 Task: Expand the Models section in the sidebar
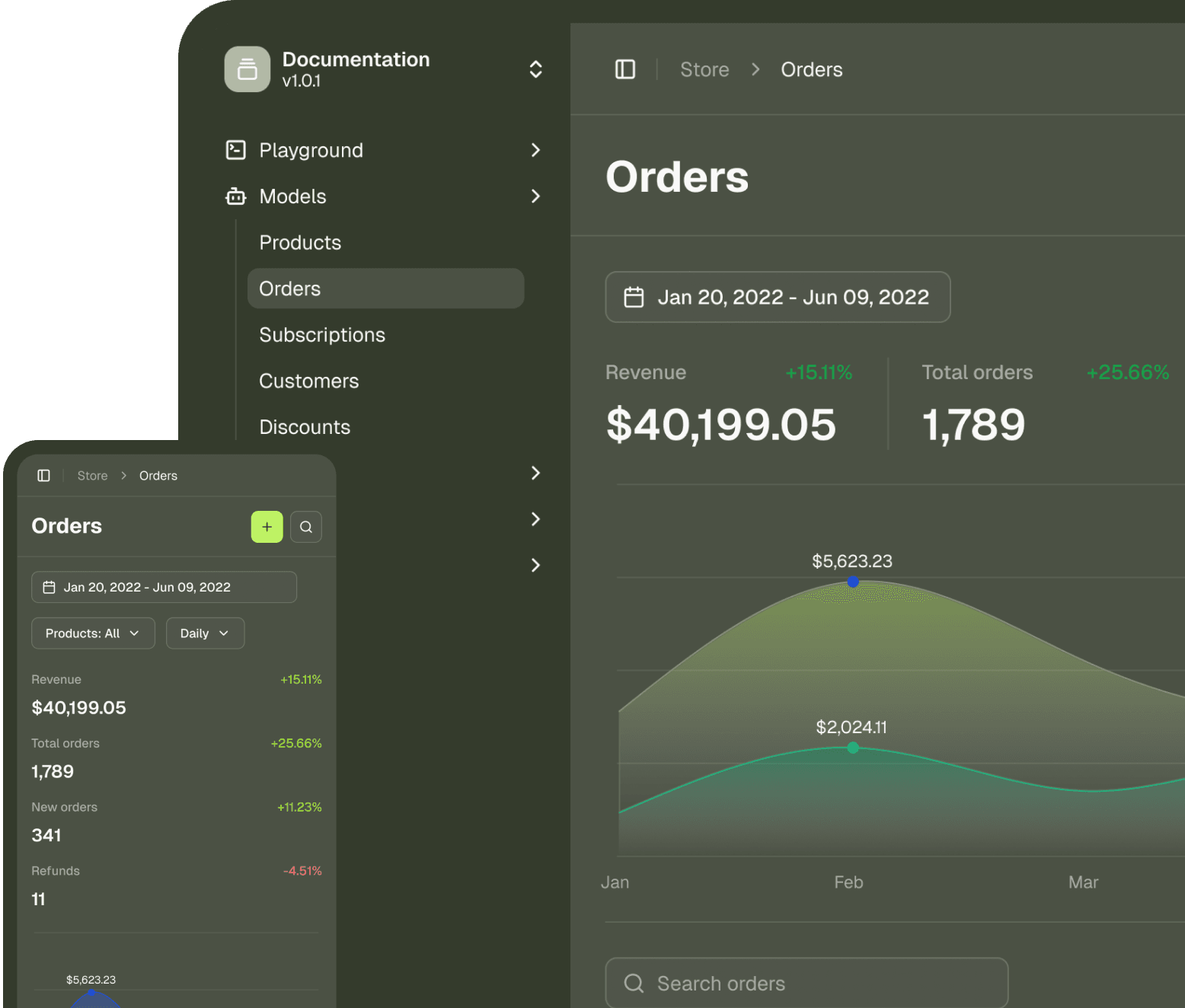535,196
